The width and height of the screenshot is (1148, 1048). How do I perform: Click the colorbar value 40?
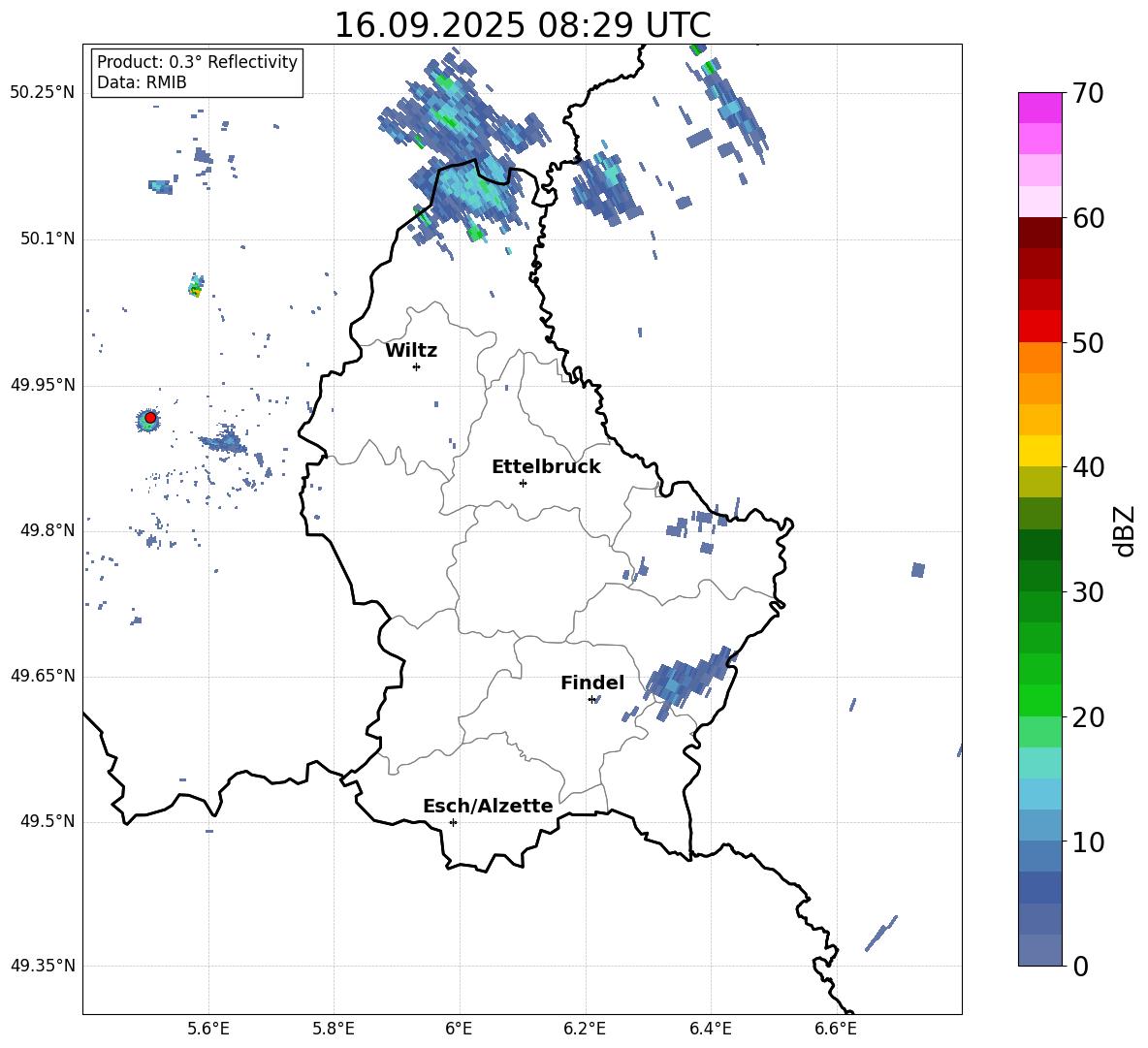[1089, 467]
